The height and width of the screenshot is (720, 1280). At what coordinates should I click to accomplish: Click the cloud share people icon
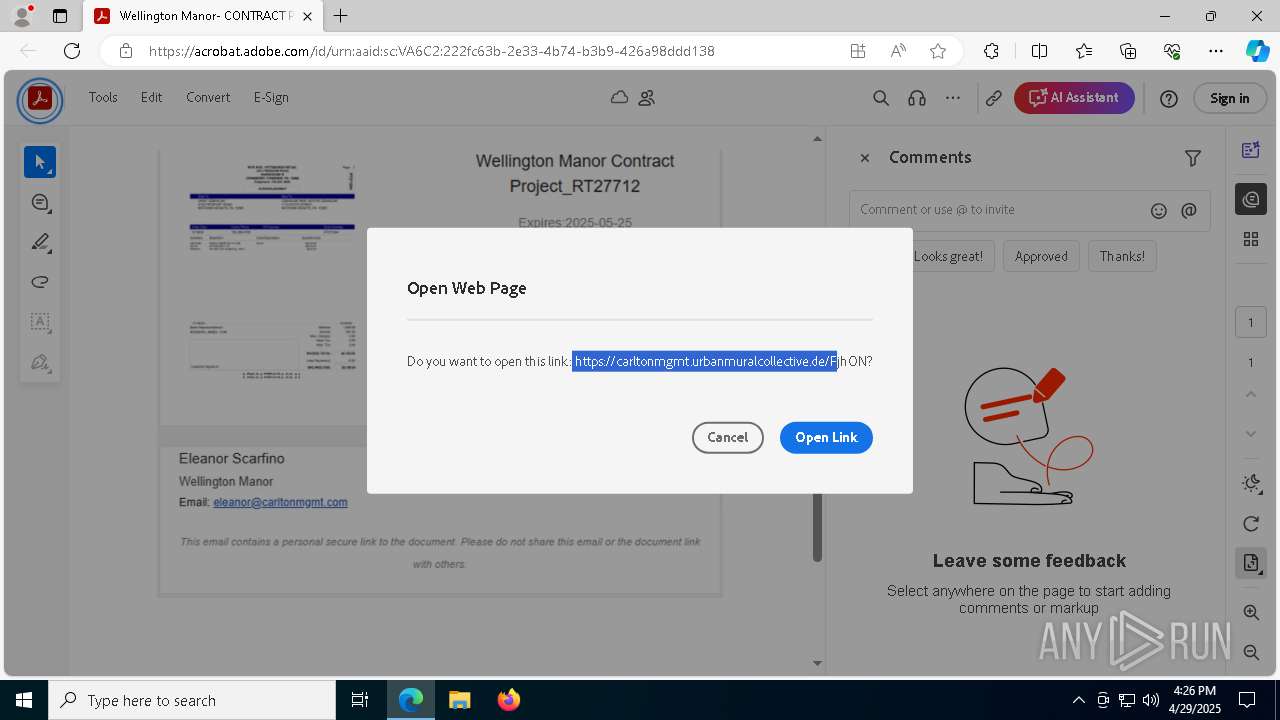(x=646, y=97)
